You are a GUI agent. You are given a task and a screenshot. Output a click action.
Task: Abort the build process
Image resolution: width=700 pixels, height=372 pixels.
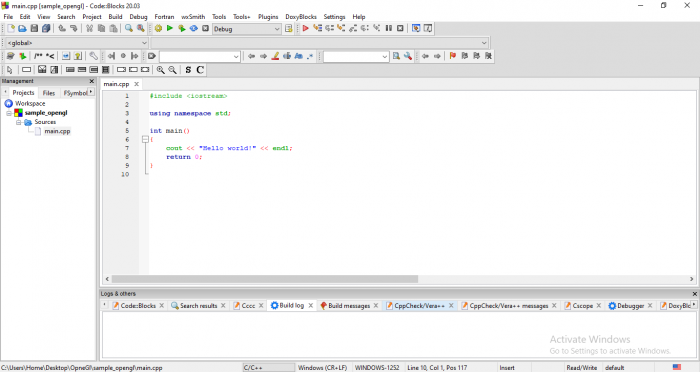(x=205, y=29)
